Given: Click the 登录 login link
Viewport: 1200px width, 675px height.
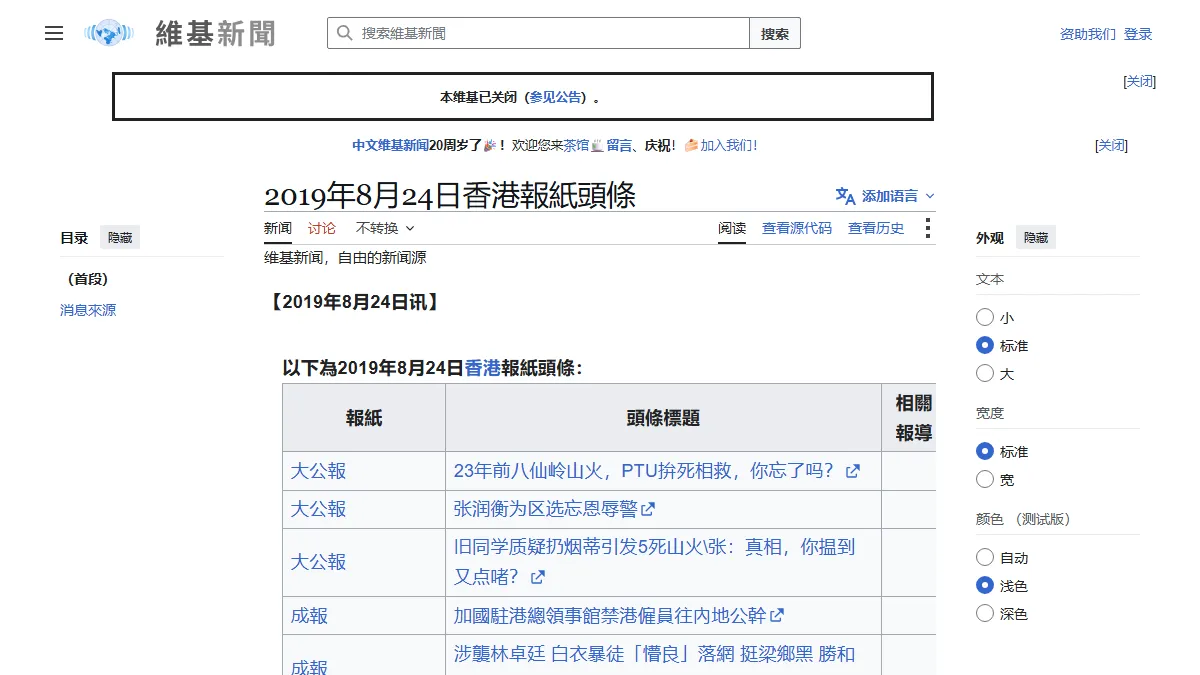Looking at the screenshot, I should [1138, 34].
